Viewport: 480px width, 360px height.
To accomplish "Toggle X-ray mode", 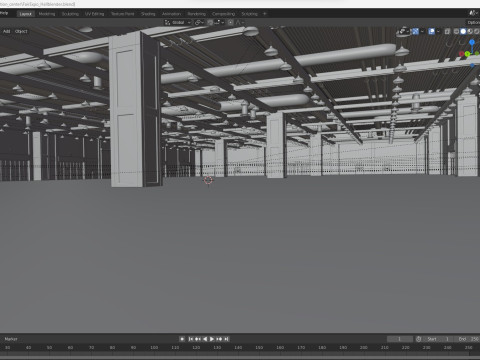I will (x=447, y=31).
